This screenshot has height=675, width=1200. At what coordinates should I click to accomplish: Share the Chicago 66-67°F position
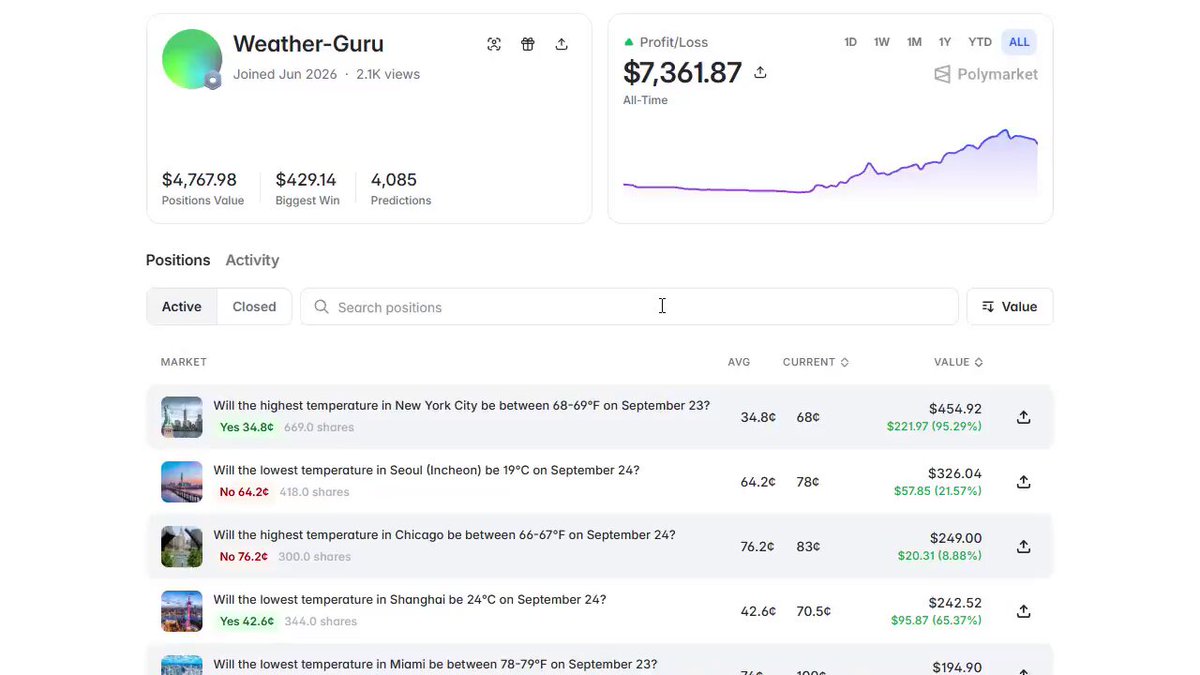coord(1023,547)
